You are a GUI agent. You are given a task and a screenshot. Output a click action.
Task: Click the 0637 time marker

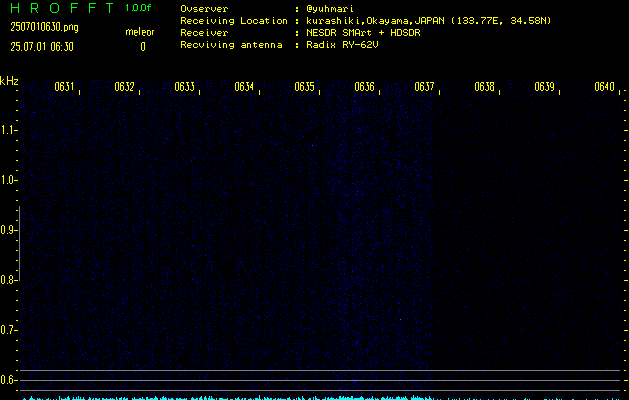click(x=424, y=87)
